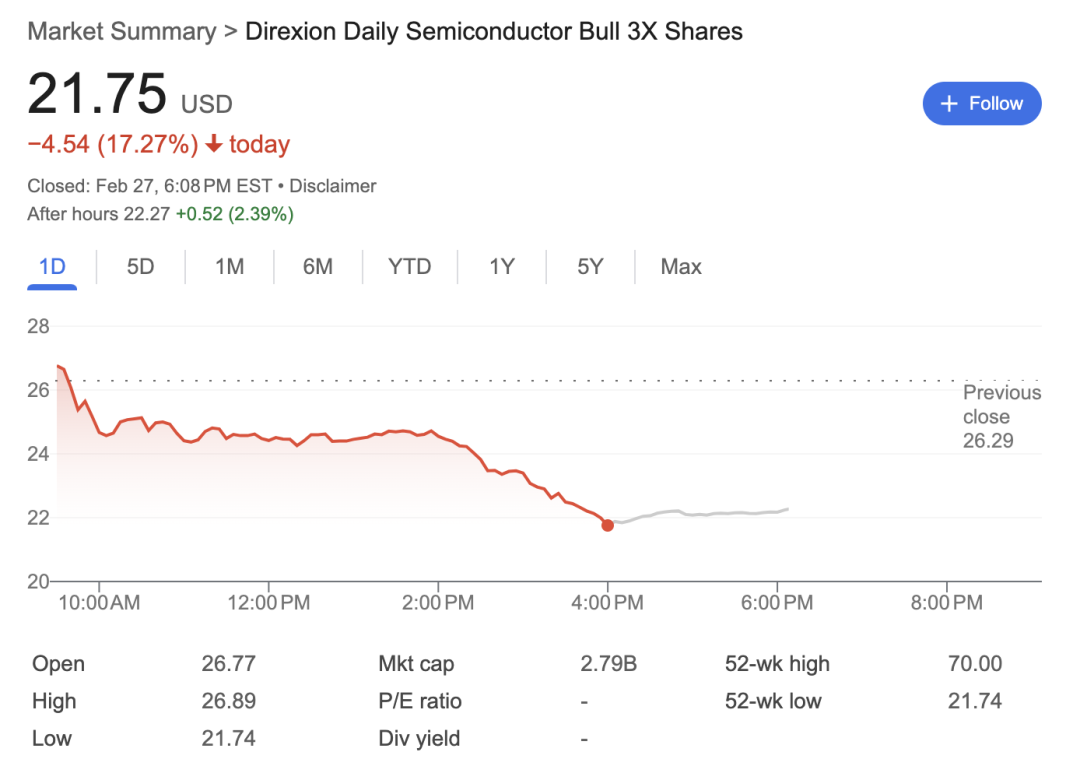The height and width of the screenshot is (766, 1080).
Task: Open the Disclaimer link
Action: 333,186
